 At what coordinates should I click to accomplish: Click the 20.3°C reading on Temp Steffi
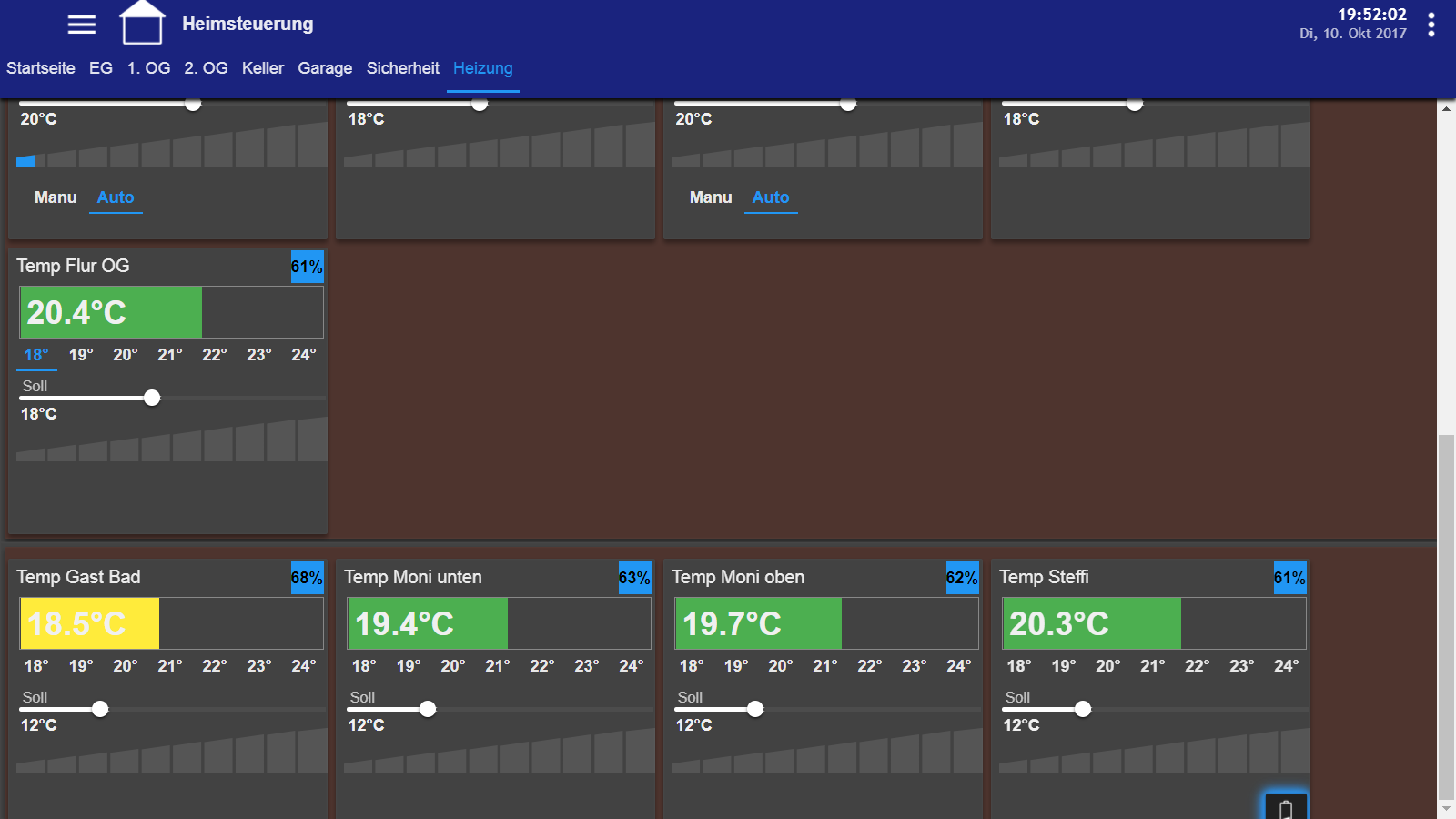point(1059,624)
